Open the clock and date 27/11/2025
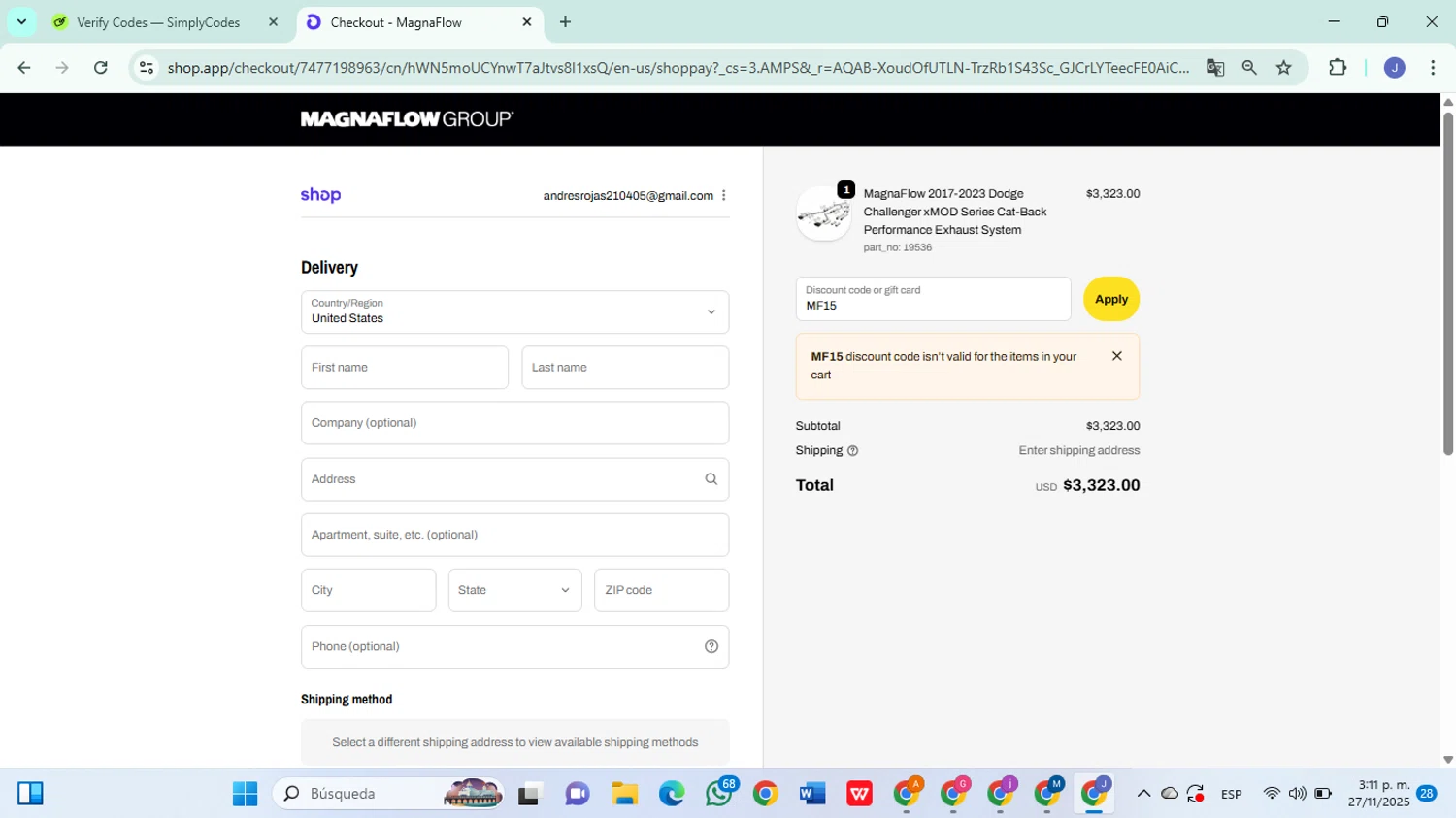This screenshot has height=818, width=1456. click(1378, 794)
